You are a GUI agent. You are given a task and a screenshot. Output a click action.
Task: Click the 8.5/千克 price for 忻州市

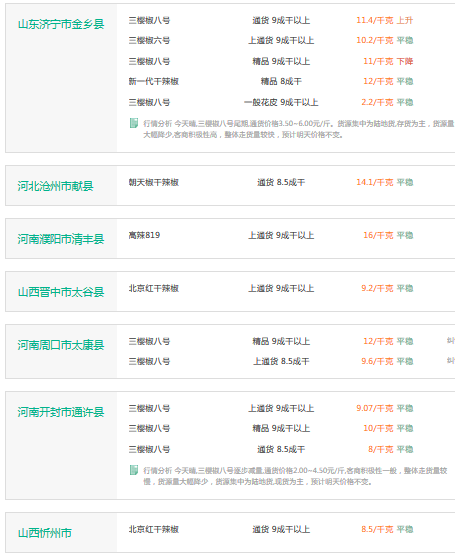point(377,529)
